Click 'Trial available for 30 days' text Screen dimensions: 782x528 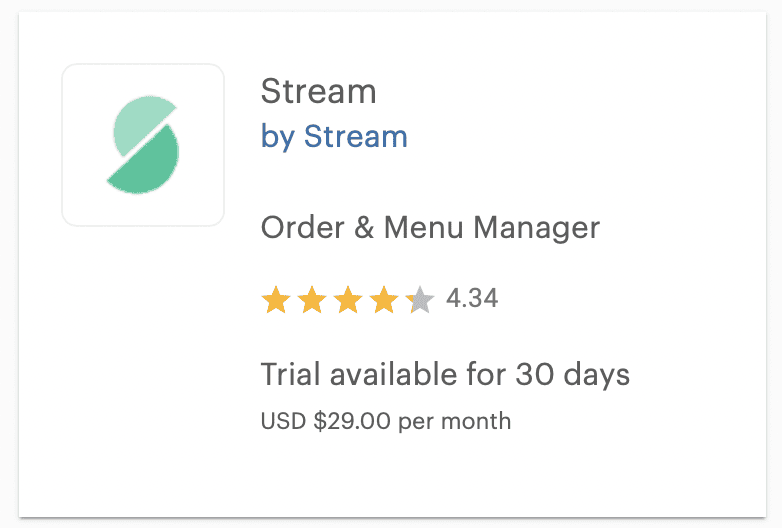(445, 374)
